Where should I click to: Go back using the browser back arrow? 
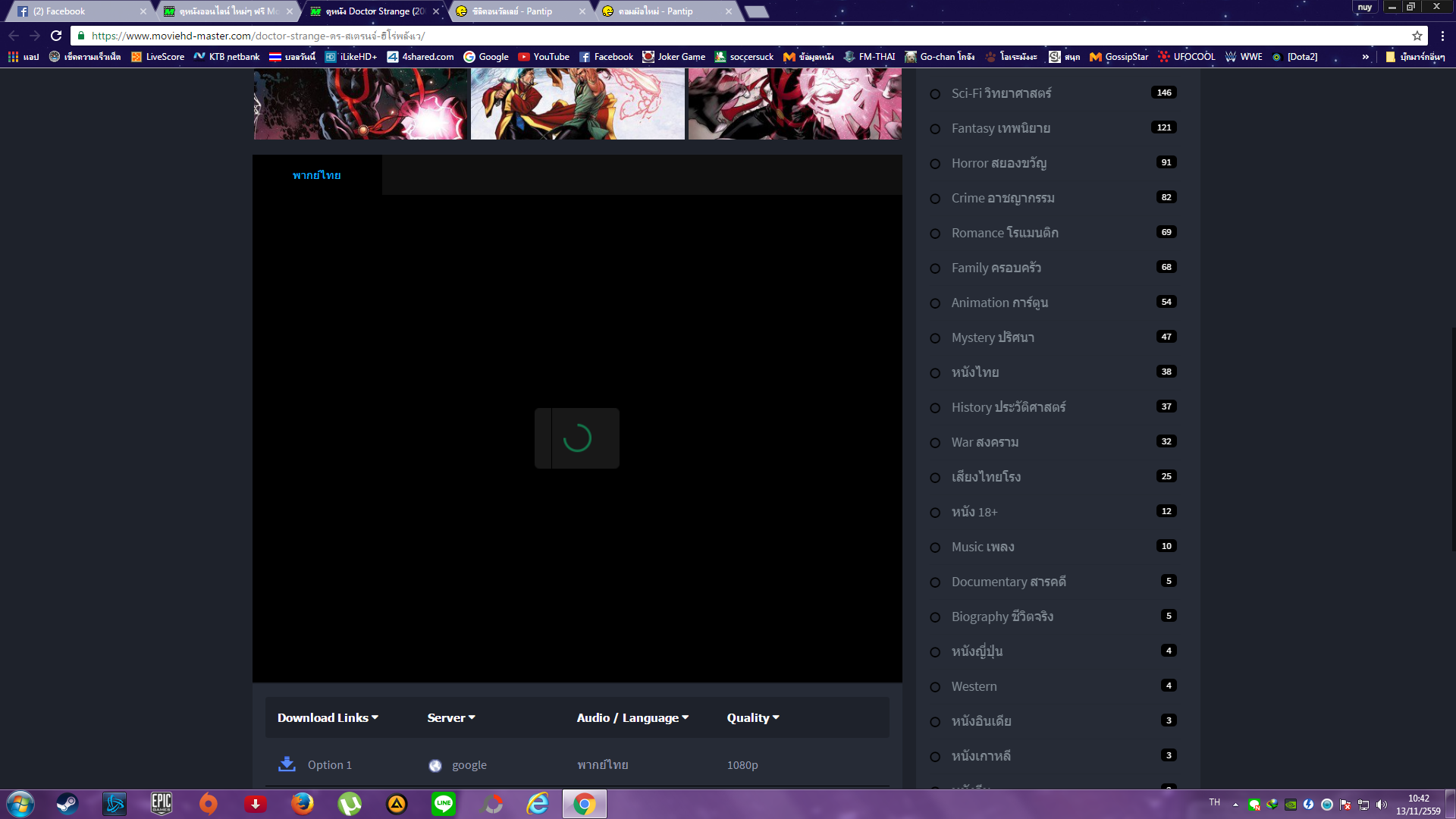14,36
